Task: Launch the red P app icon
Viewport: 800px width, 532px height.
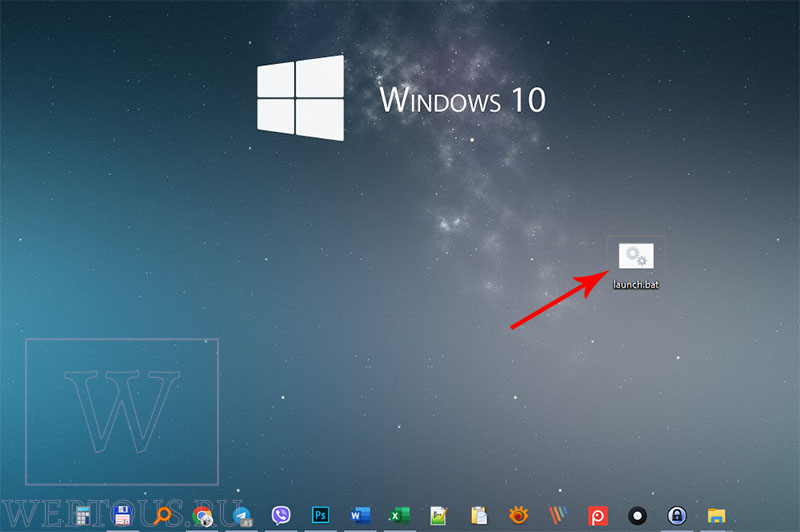Action: coord(597,516)
